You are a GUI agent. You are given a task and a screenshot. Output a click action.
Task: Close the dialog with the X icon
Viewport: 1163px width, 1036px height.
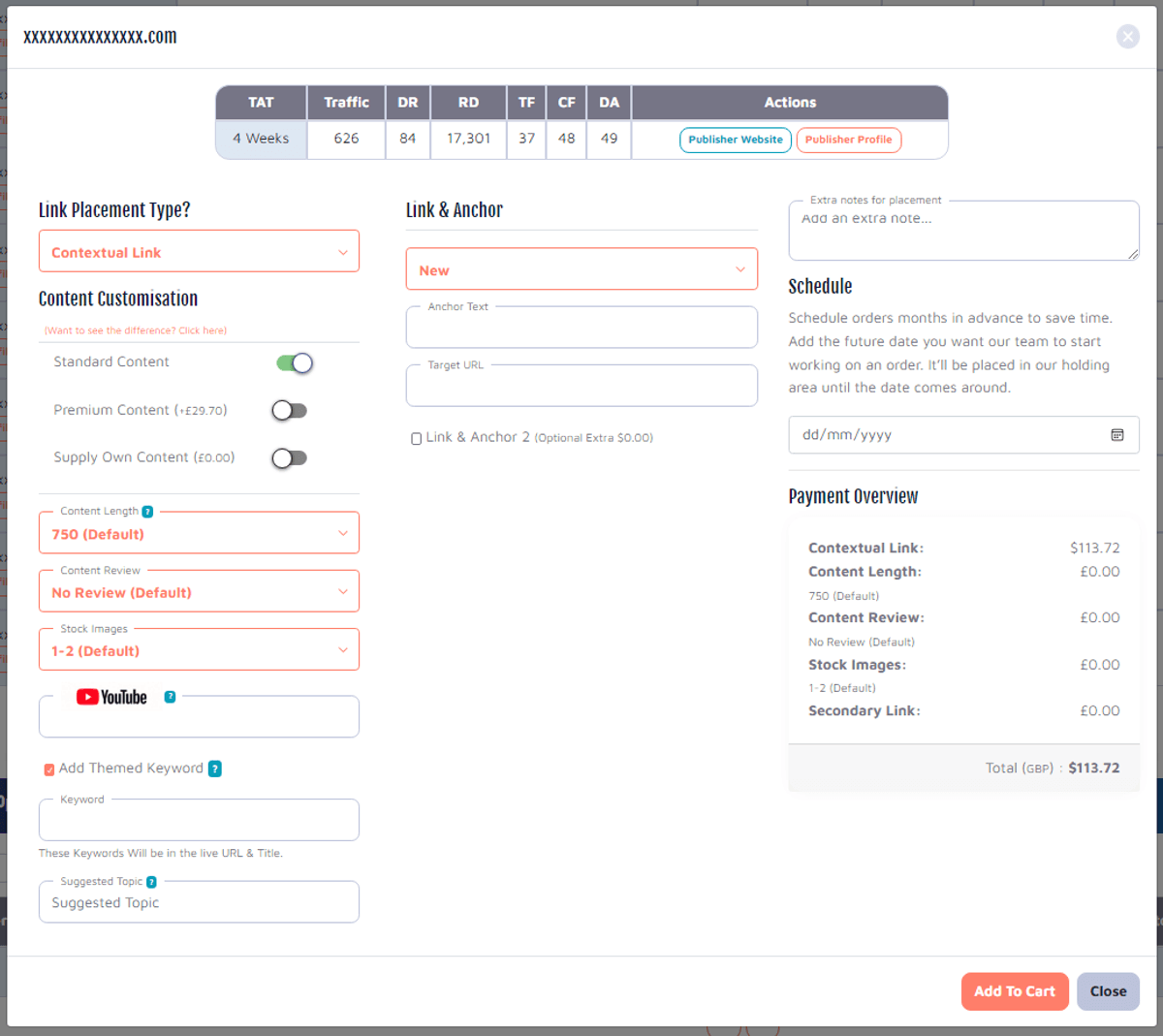(1128, 37)
